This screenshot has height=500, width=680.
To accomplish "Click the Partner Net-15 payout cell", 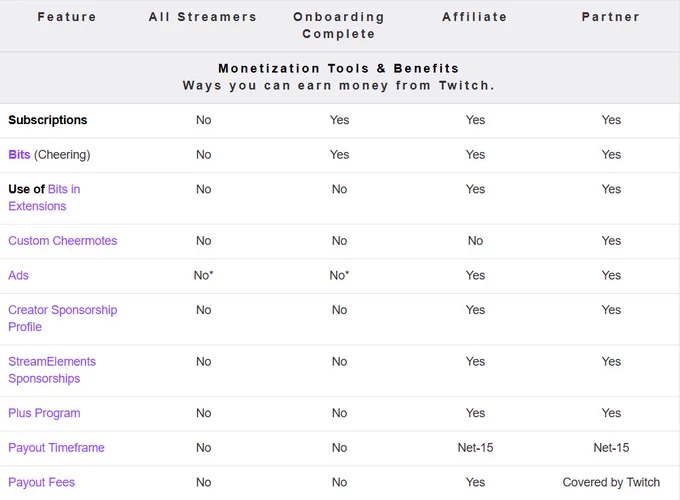I will click(611, 448).
